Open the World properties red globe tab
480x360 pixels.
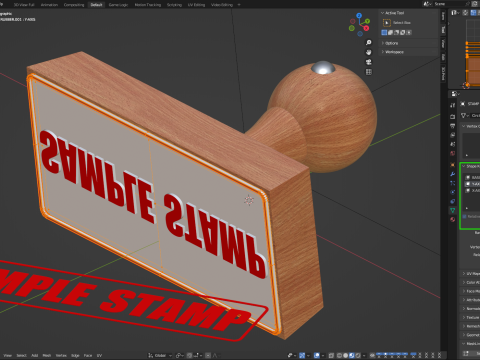(x=452, y=154)
